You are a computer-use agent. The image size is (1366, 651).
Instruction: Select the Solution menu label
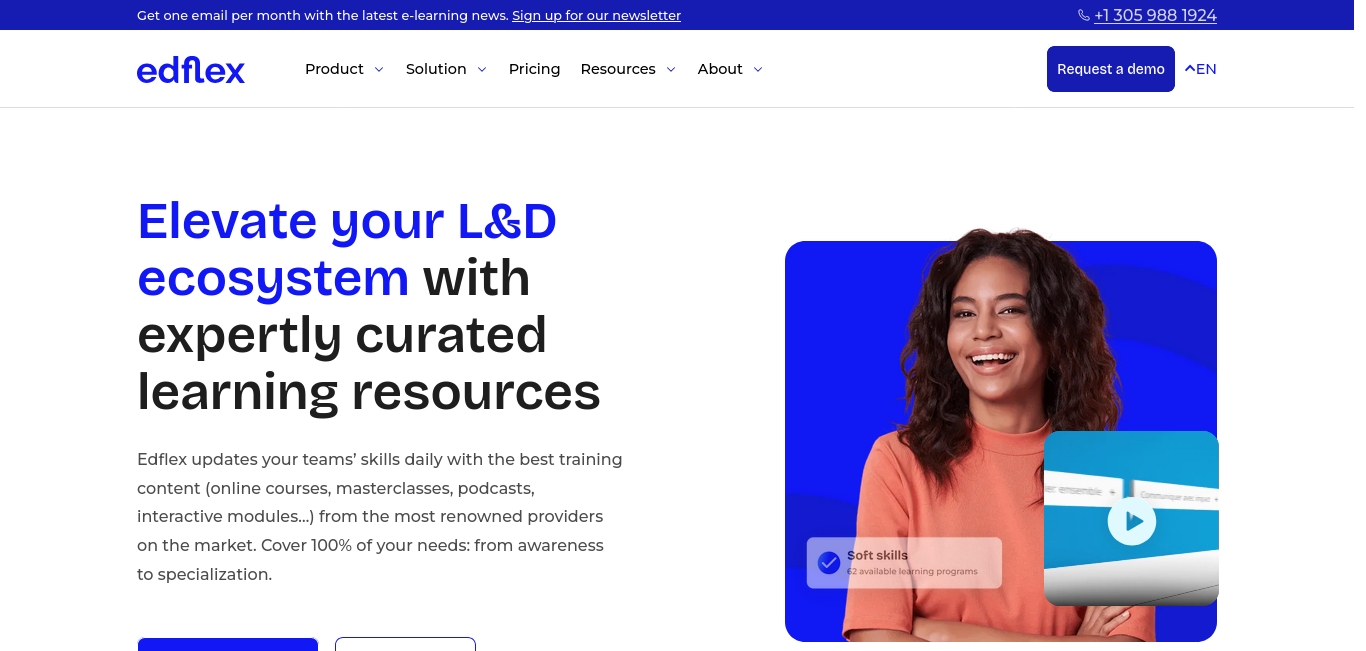[x=436, y=69]
